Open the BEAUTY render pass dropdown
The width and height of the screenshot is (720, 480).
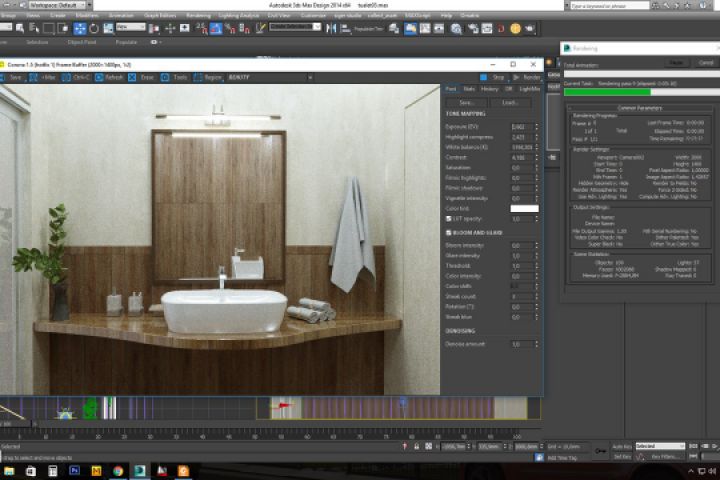240,77
